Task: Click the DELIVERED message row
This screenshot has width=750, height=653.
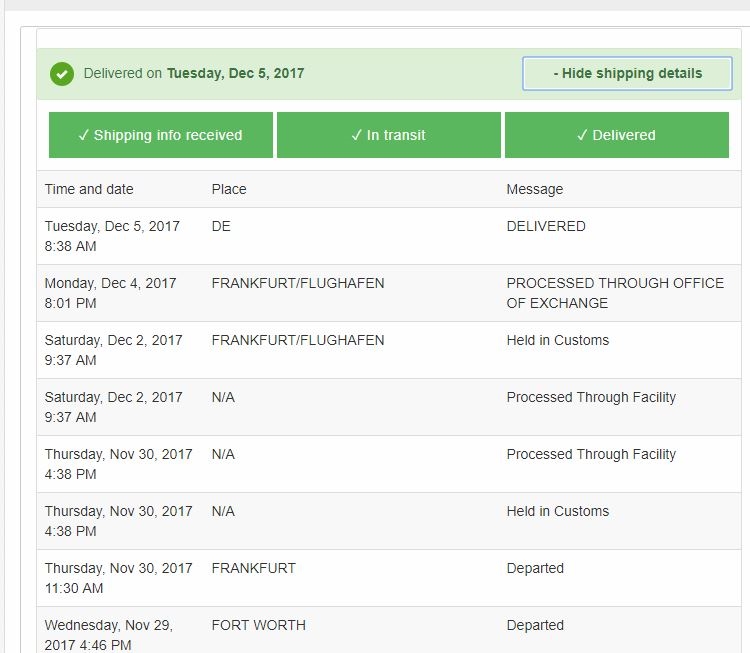Action: (x=546, y=226)
